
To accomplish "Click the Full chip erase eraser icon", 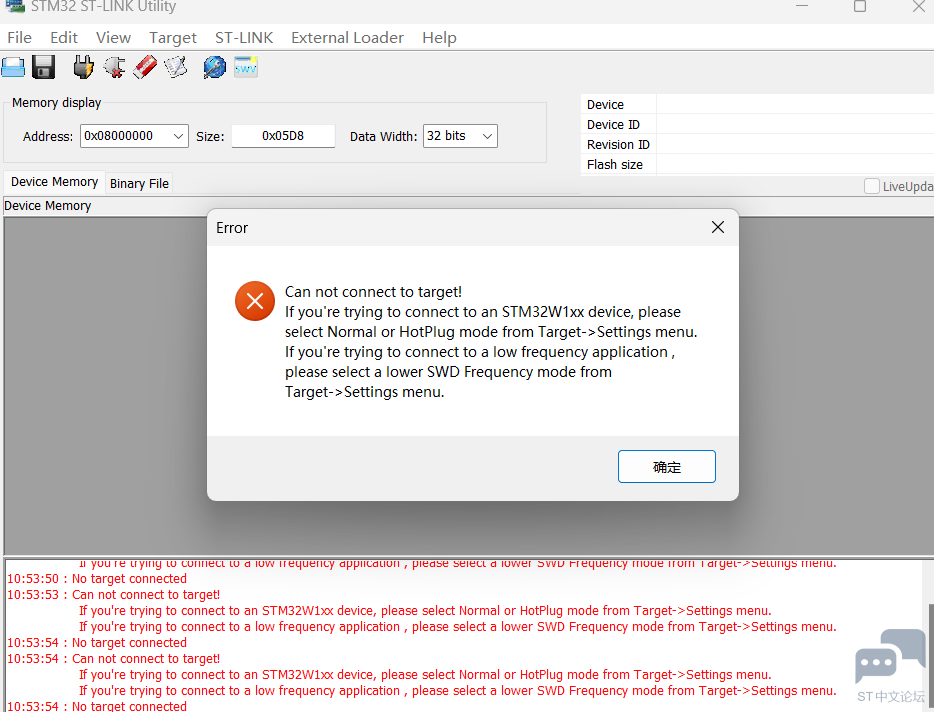I will [145, 67].
